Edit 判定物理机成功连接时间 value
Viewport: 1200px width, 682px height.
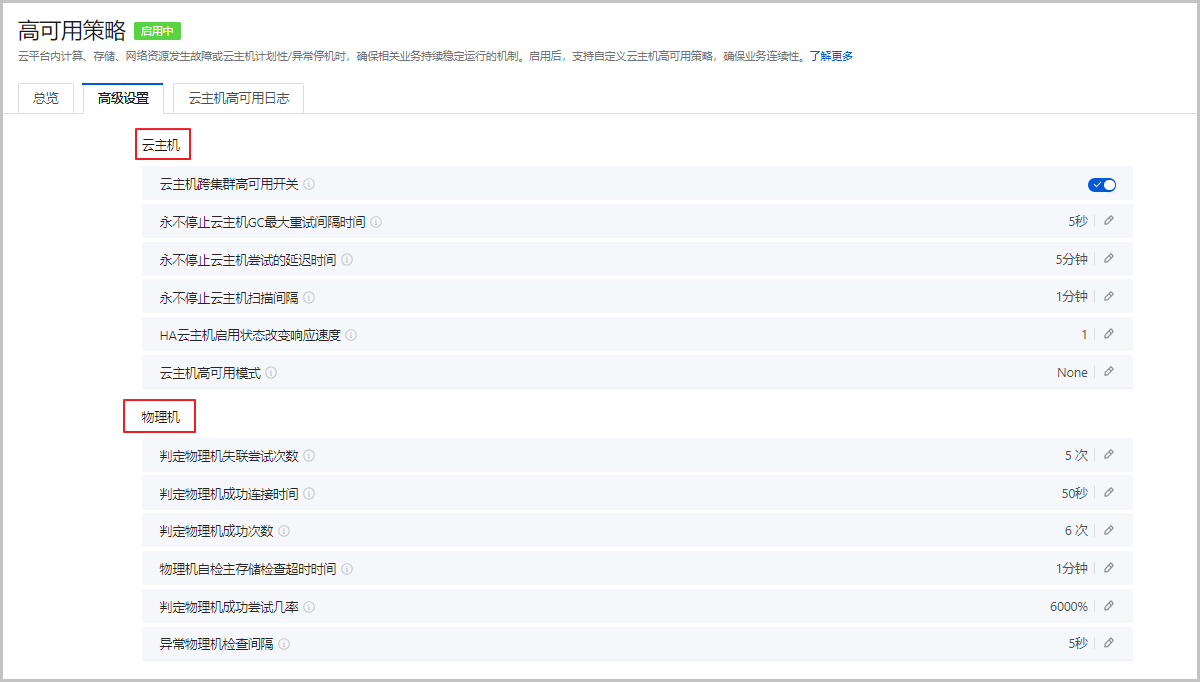pos(1108,493)
